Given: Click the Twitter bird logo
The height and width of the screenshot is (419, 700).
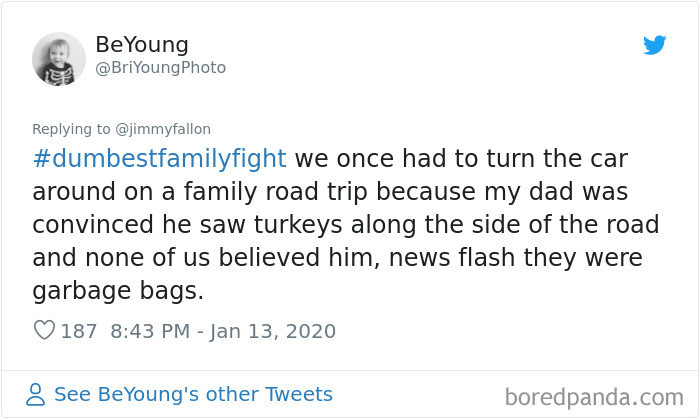Looking at the screenshot, I should [654, 46].
